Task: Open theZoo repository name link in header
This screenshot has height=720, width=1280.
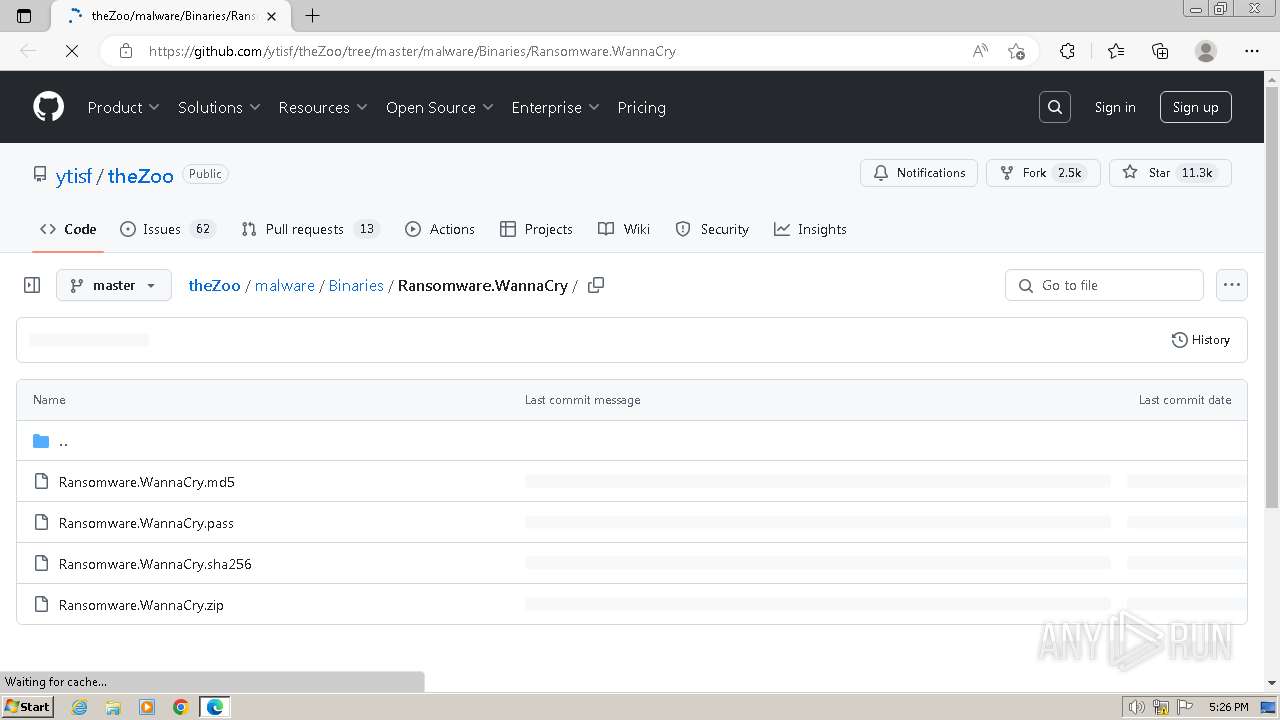Action: (141, 176)
